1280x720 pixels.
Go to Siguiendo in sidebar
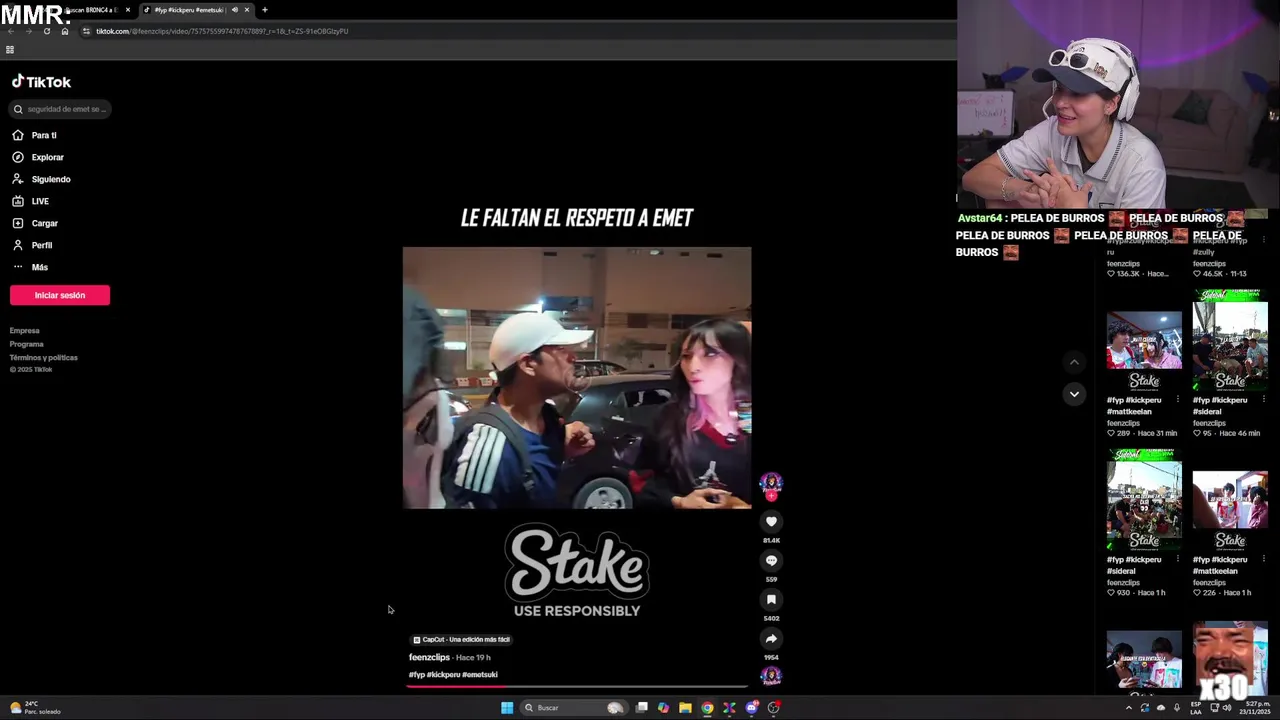point(42,179)
